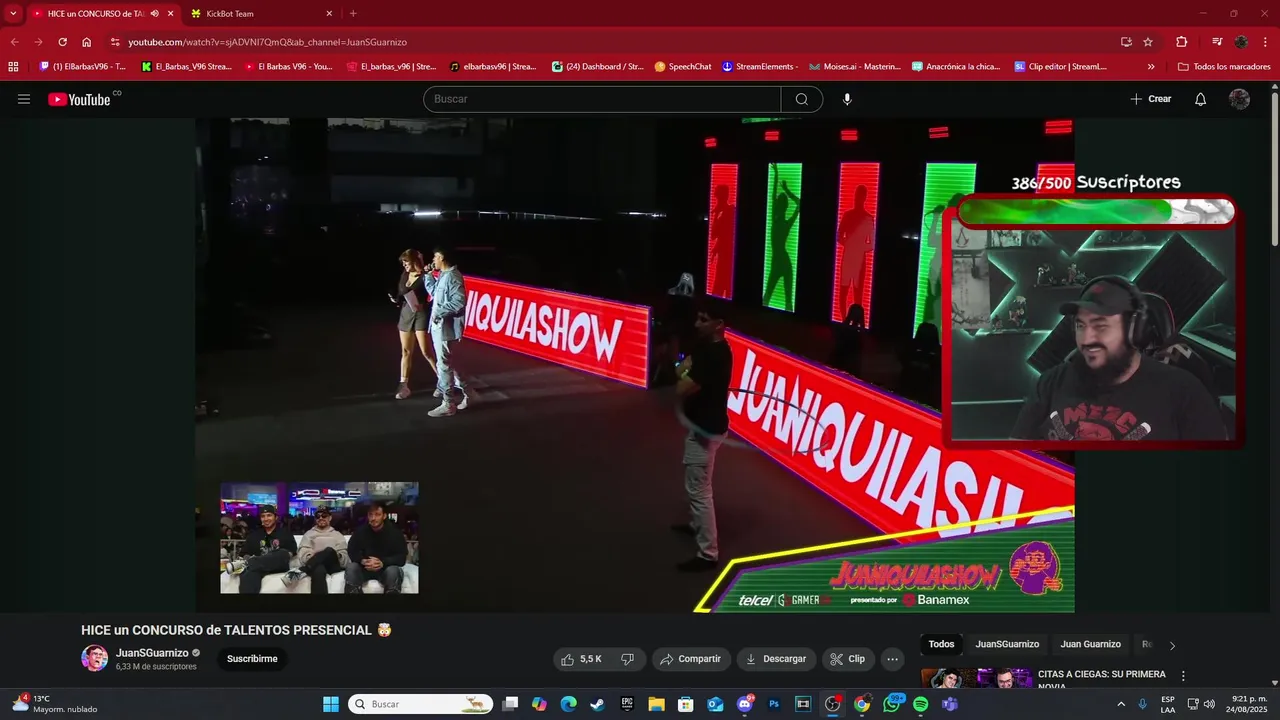Screen dimensions: 1280x720
Task: Open the more actions ellipsis under video
Action: (892, 659)
